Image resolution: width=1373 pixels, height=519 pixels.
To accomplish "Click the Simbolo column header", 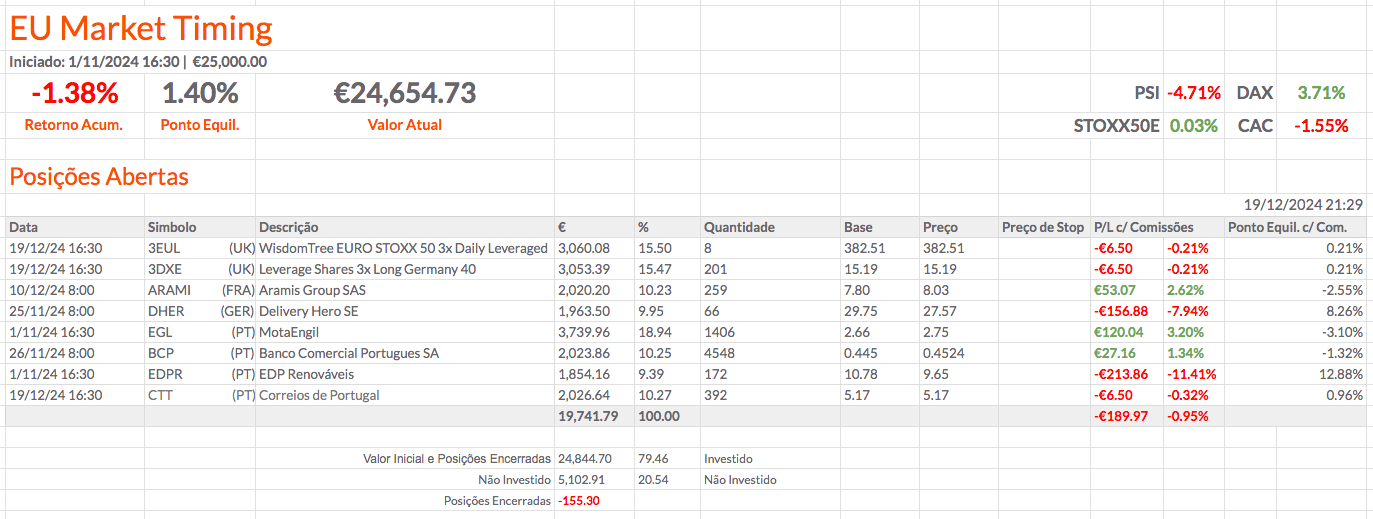I will [x=172, y=227].
